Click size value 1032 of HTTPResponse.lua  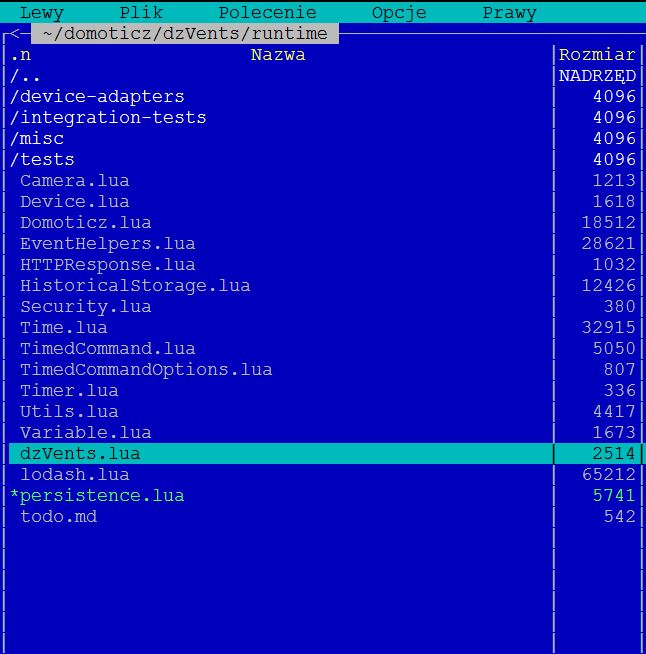point(614,265)
